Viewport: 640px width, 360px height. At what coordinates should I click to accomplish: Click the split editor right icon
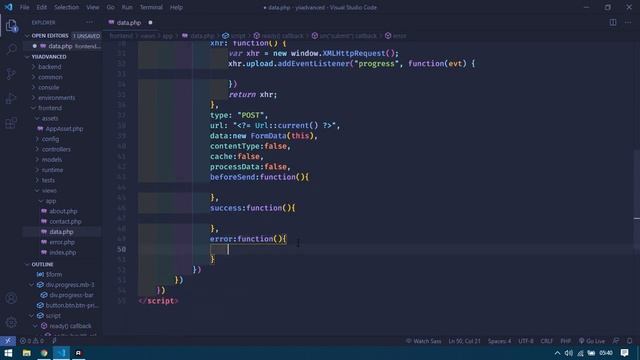tap(613, 22)
